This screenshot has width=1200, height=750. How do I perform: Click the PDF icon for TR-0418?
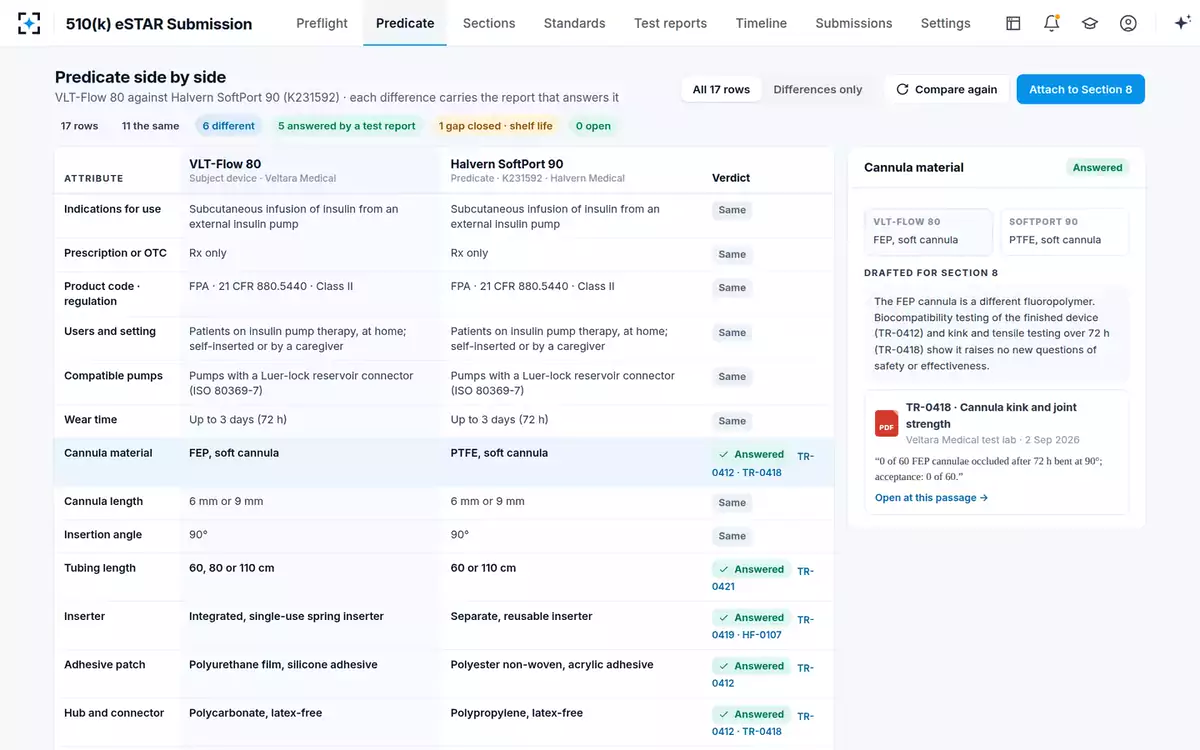886,423
